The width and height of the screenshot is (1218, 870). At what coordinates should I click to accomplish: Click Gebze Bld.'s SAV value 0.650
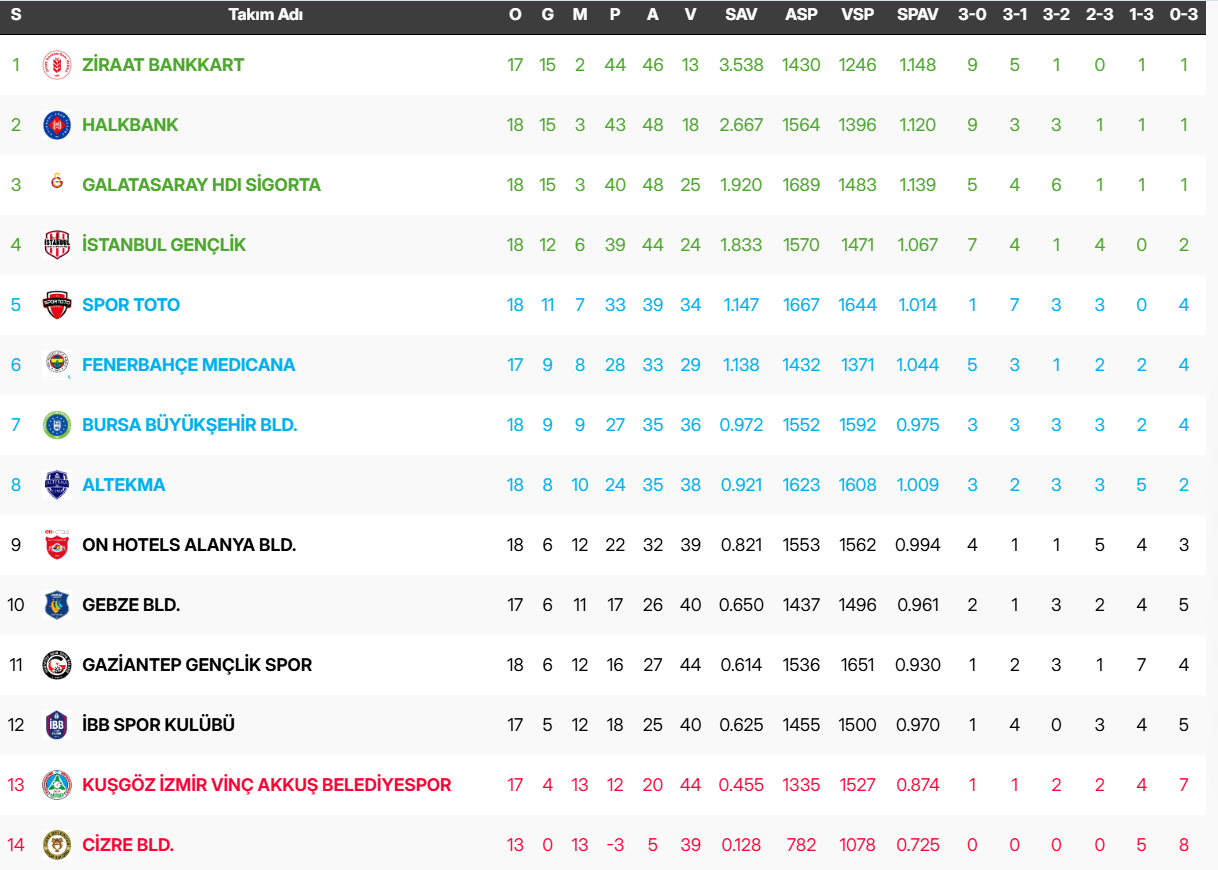pyautogui.click(x=741, y=605)
